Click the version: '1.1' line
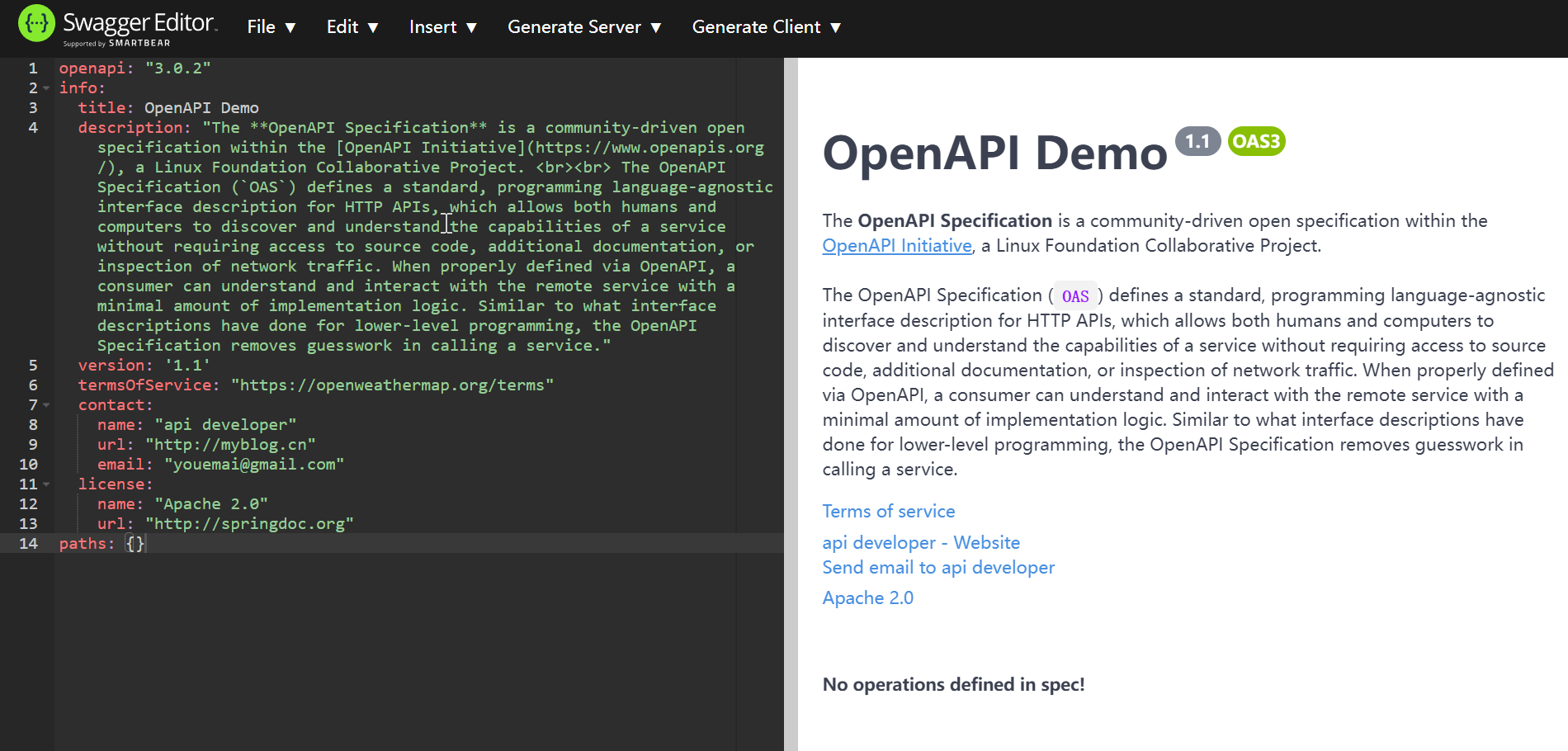This screenshot has height=751, width=1568. pyautogui.click(x=144, y=366)
